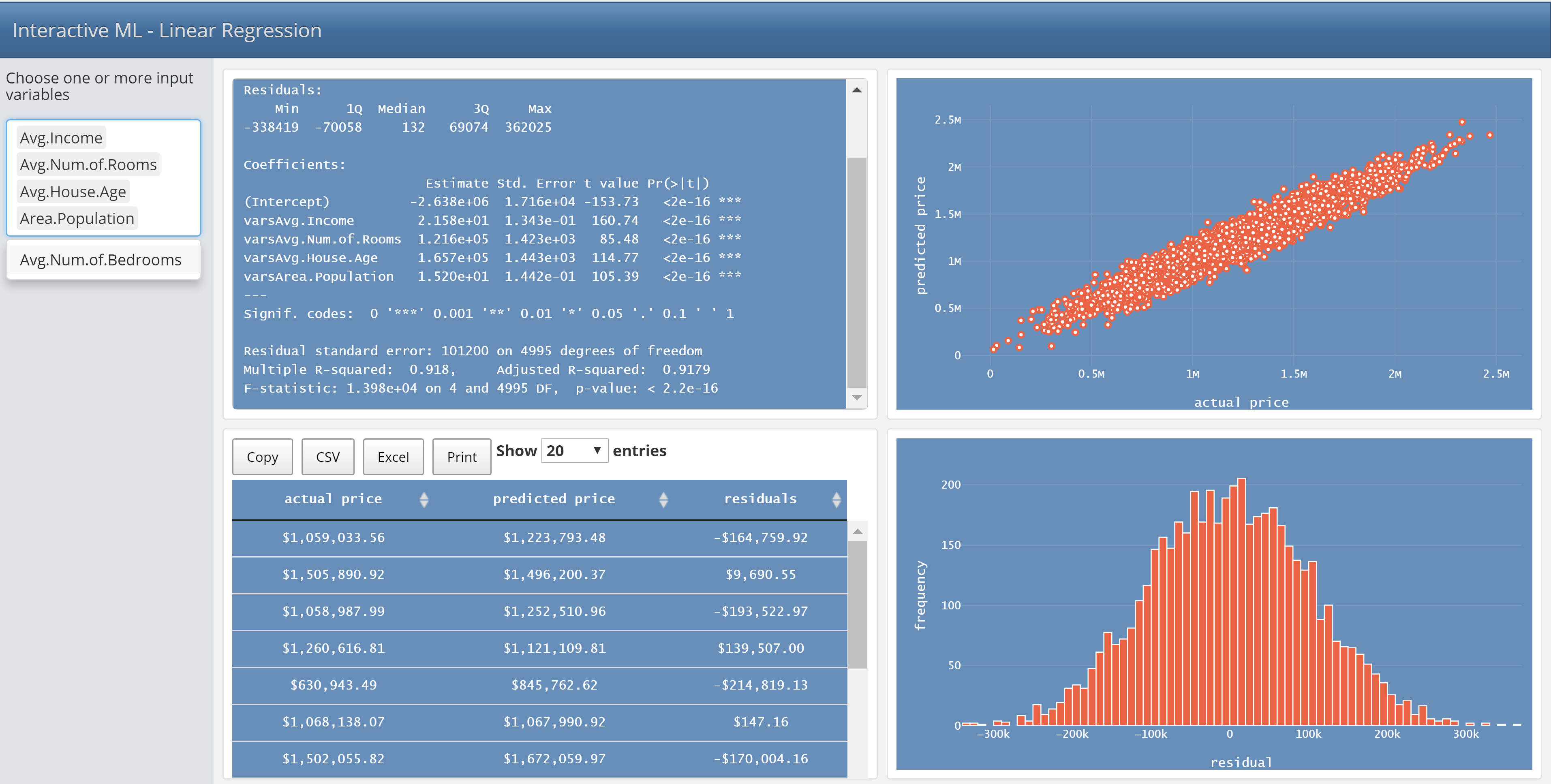The image size is (1551, 784).
Task: Export table using CSV button
Action: [x=327, y=457]
